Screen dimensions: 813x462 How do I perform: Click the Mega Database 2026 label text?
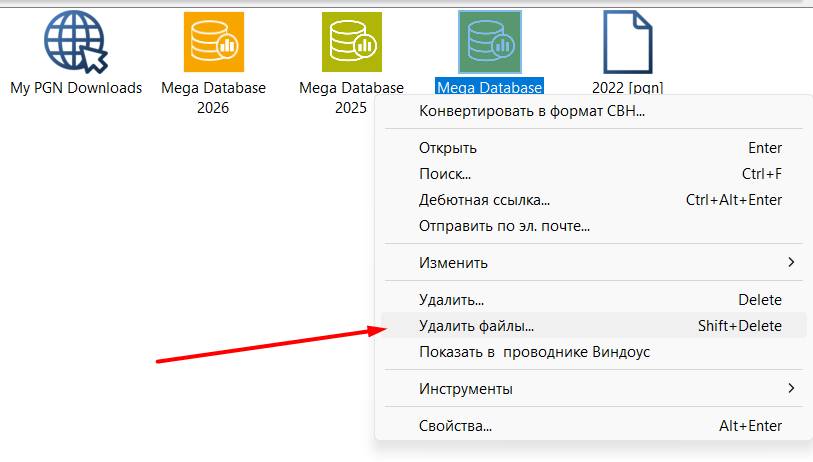pyautogui.click(x=213, y=97)
